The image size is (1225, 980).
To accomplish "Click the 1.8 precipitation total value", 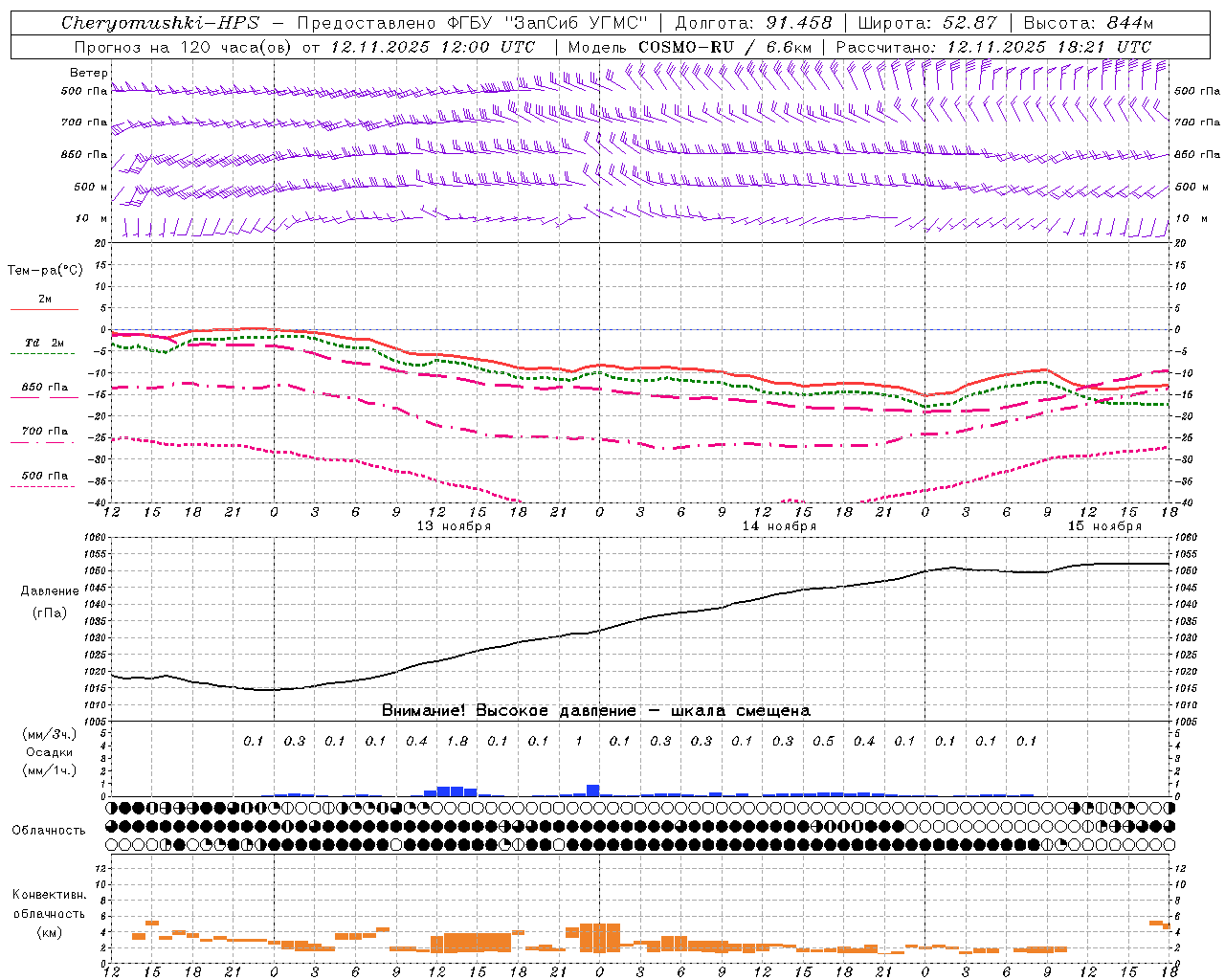I will pos(457,741).
